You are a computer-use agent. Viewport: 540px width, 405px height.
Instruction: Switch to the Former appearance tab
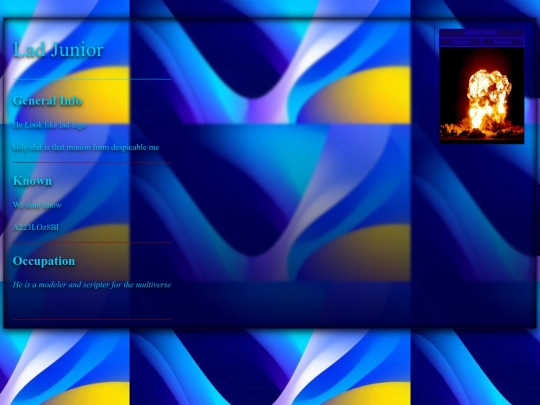[503, 42]
